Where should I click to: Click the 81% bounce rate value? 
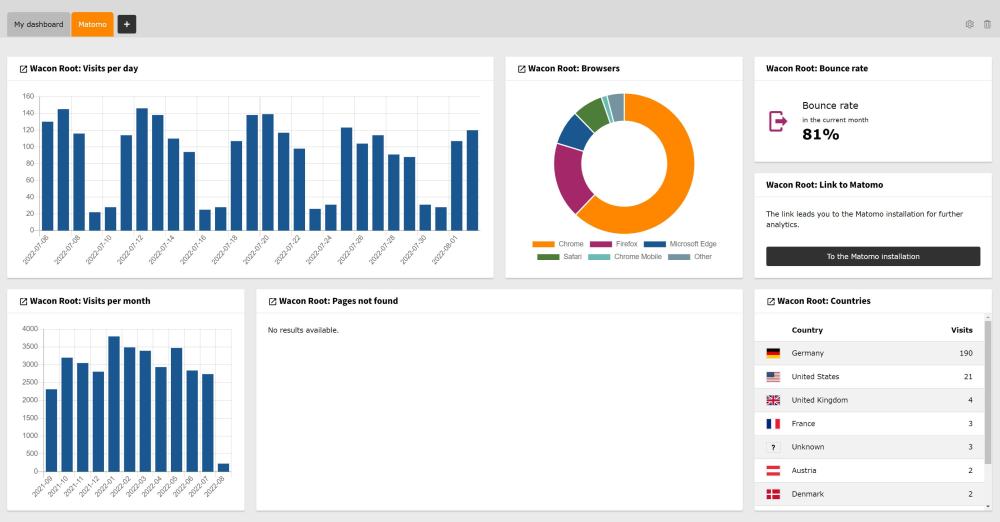820,134
